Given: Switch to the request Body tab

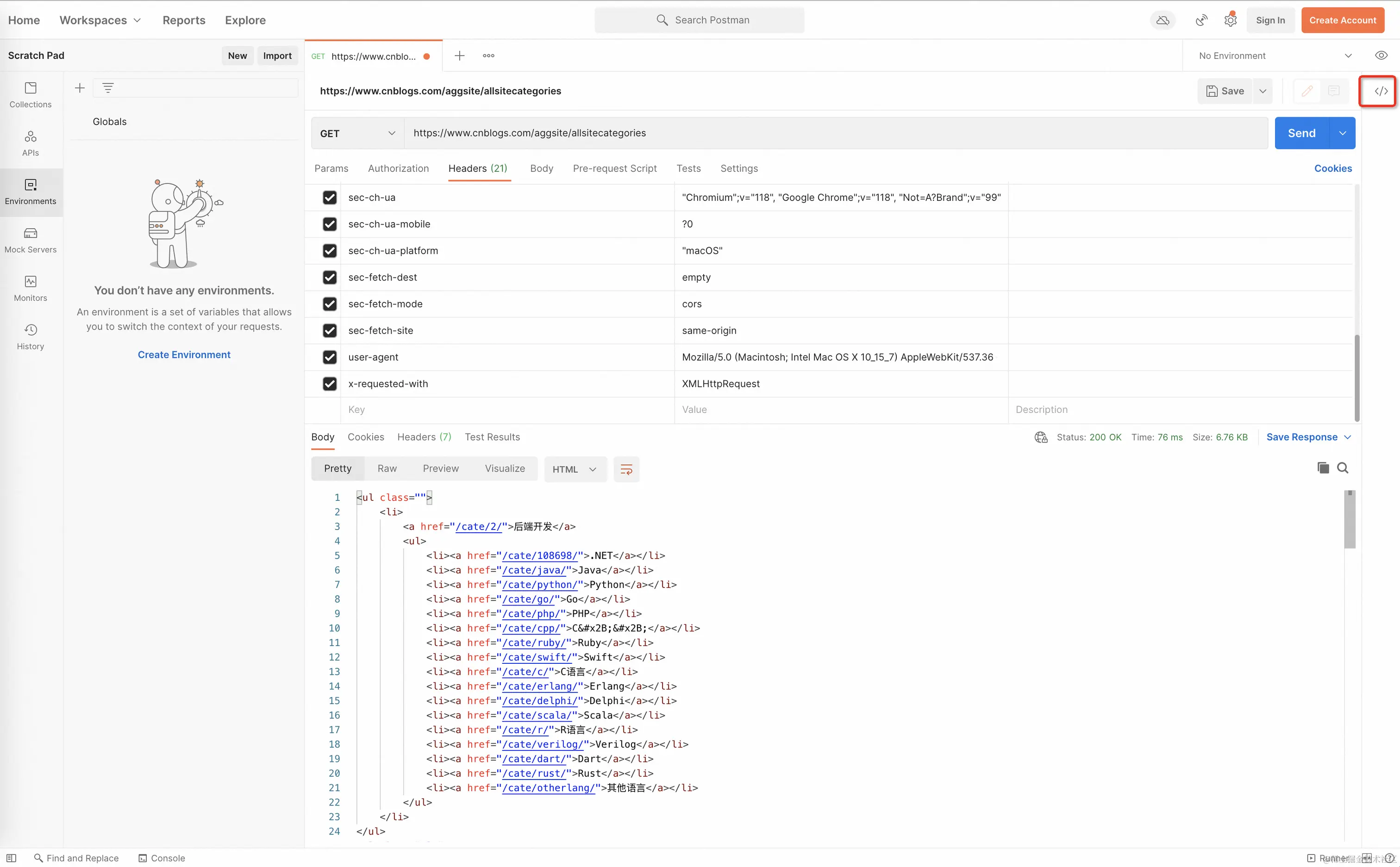Looking at the screenshot, I should [541, 168].
